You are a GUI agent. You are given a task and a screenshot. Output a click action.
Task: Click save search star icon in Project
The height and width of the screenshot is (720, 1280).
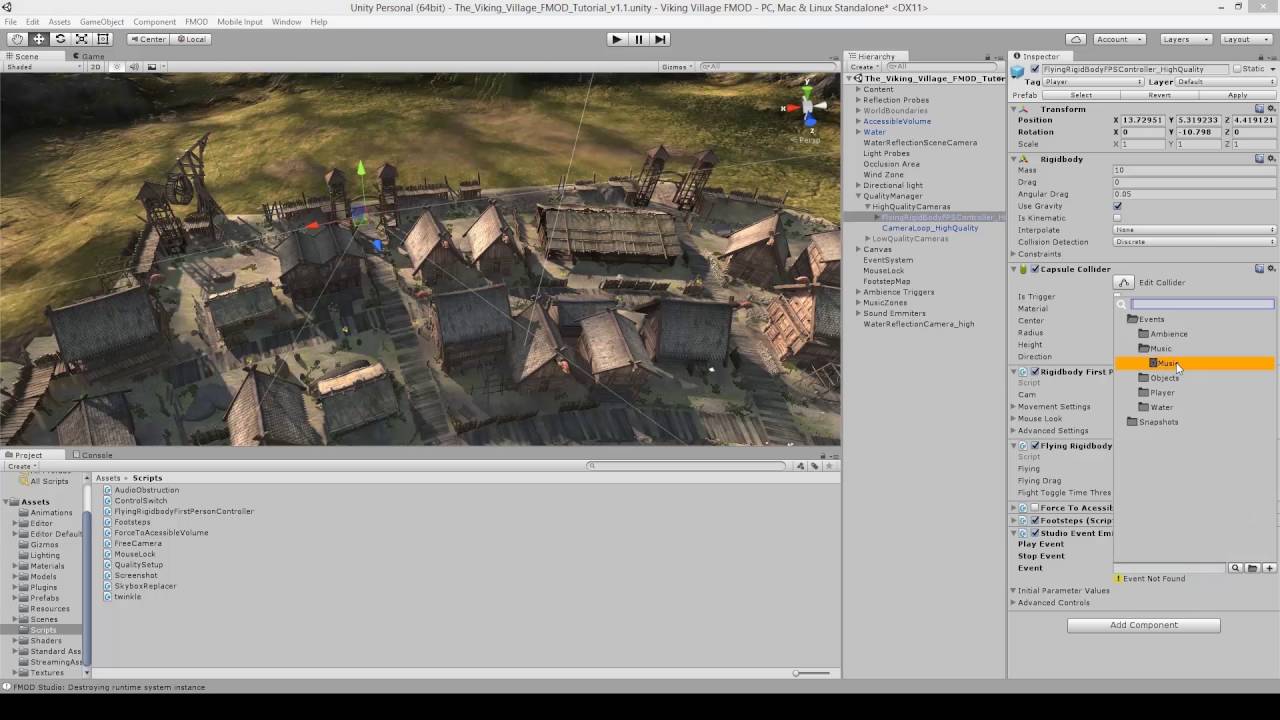(830, 466)
